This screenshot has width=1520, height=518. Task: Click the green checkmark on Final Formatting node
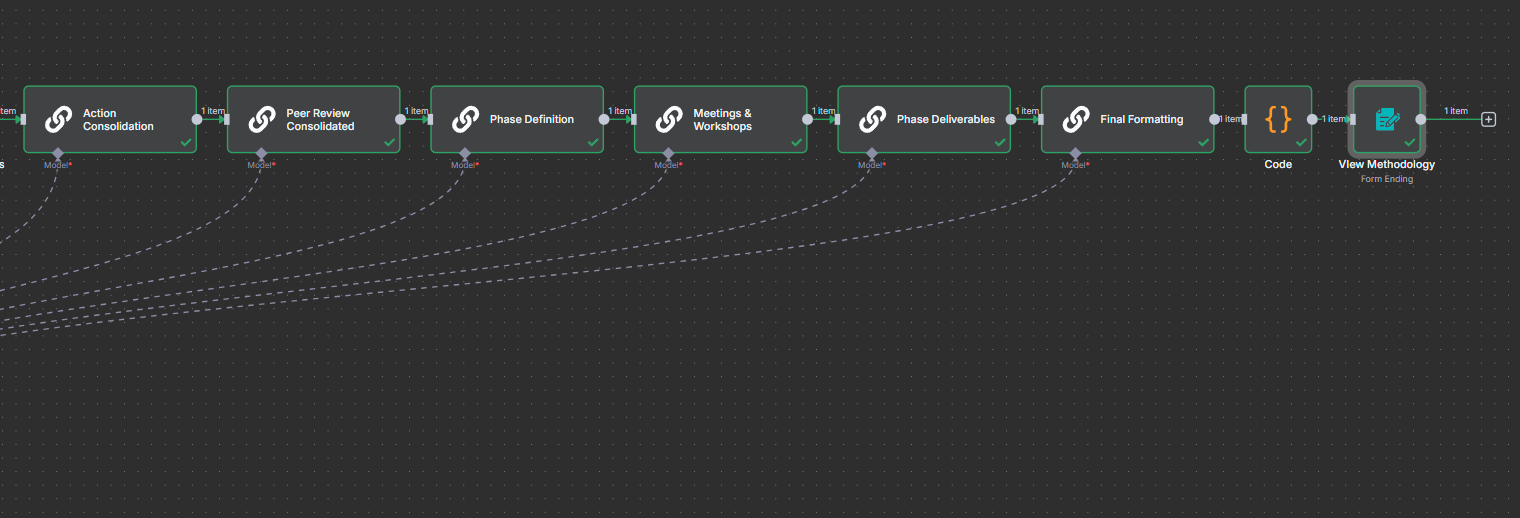click(x=1203, y=143)
